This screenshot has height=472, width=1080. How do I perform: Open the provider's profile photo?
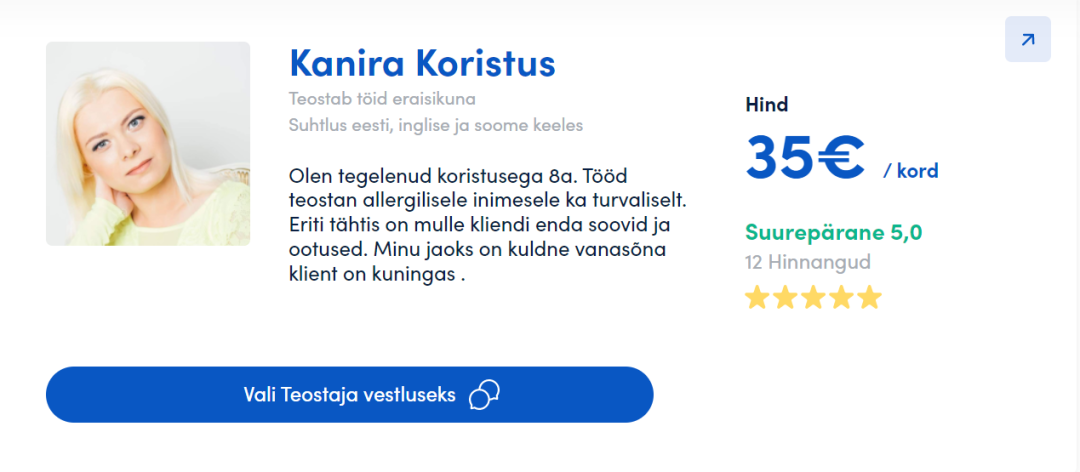pos(148,143)
